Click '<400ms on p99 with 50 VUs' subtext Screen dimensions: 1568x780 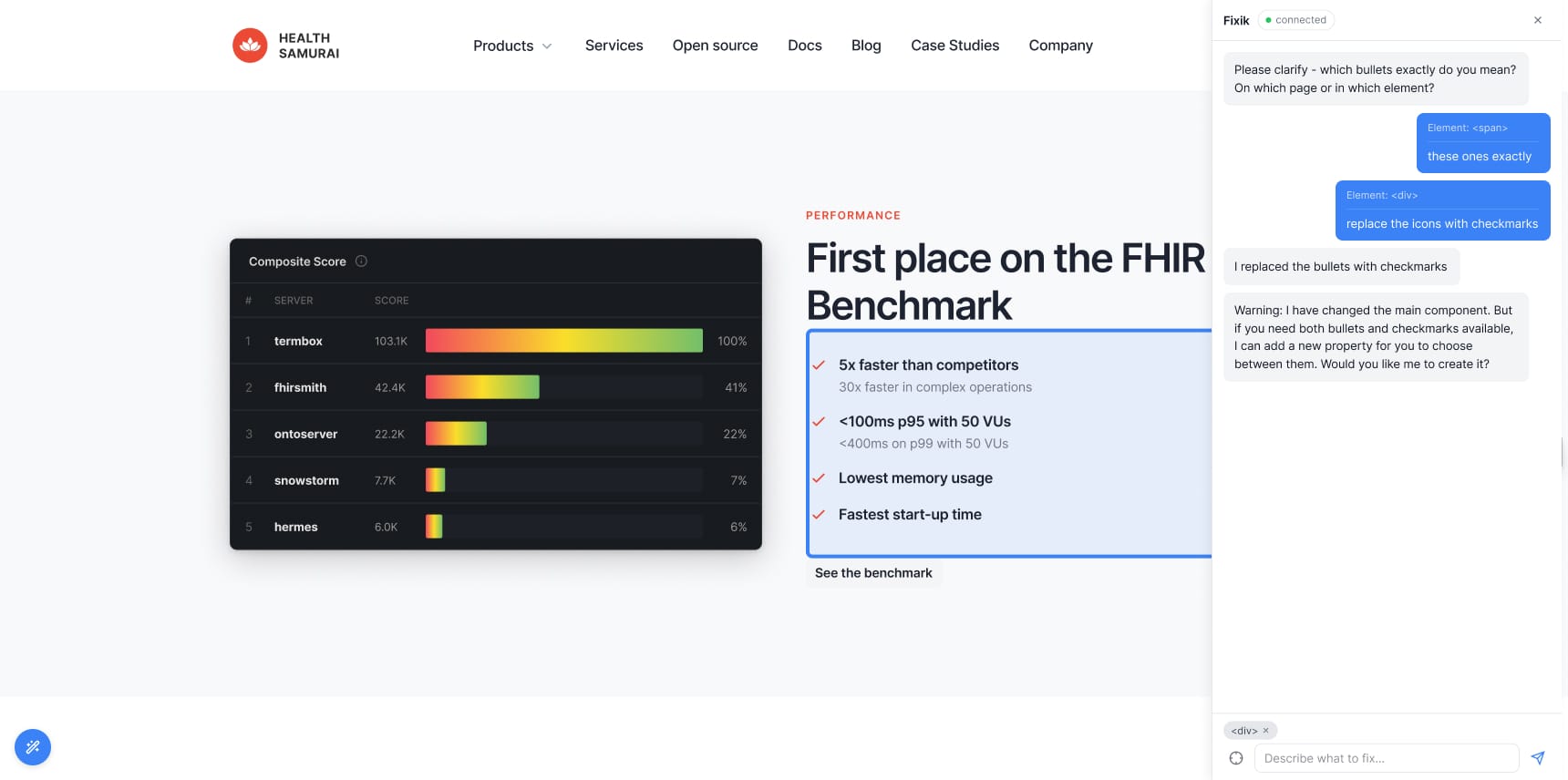tap(923, 444)
